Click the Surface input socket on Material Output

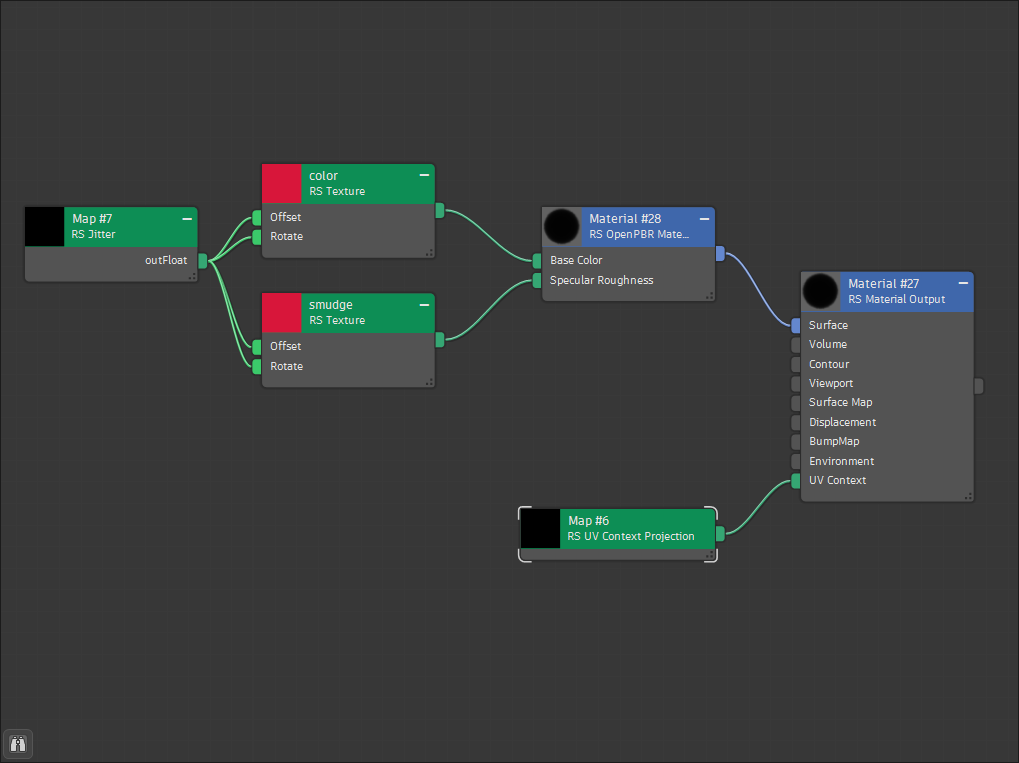[796, 326]
